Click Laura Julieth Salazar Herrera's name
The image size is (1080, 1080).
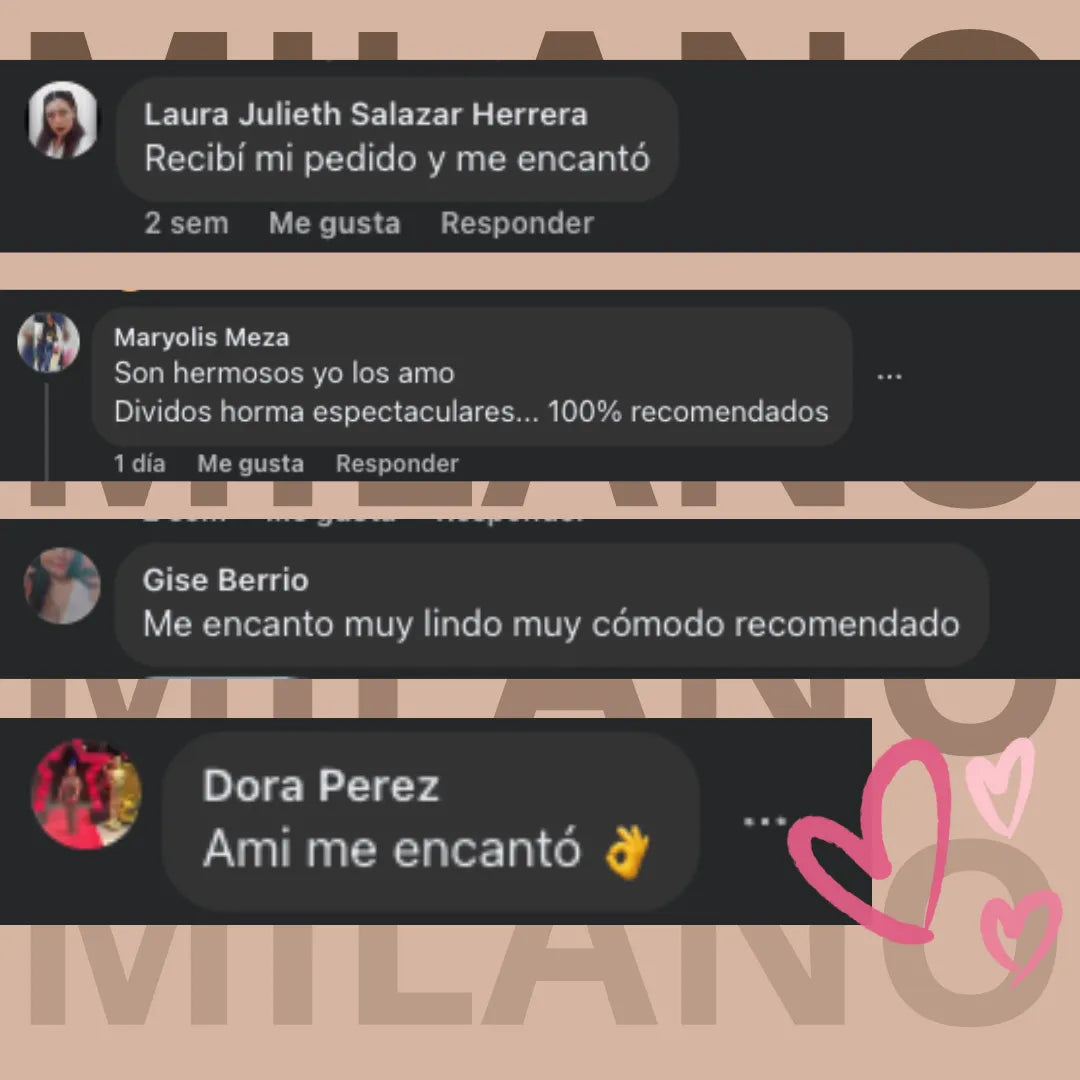click(x=366, y=114)
